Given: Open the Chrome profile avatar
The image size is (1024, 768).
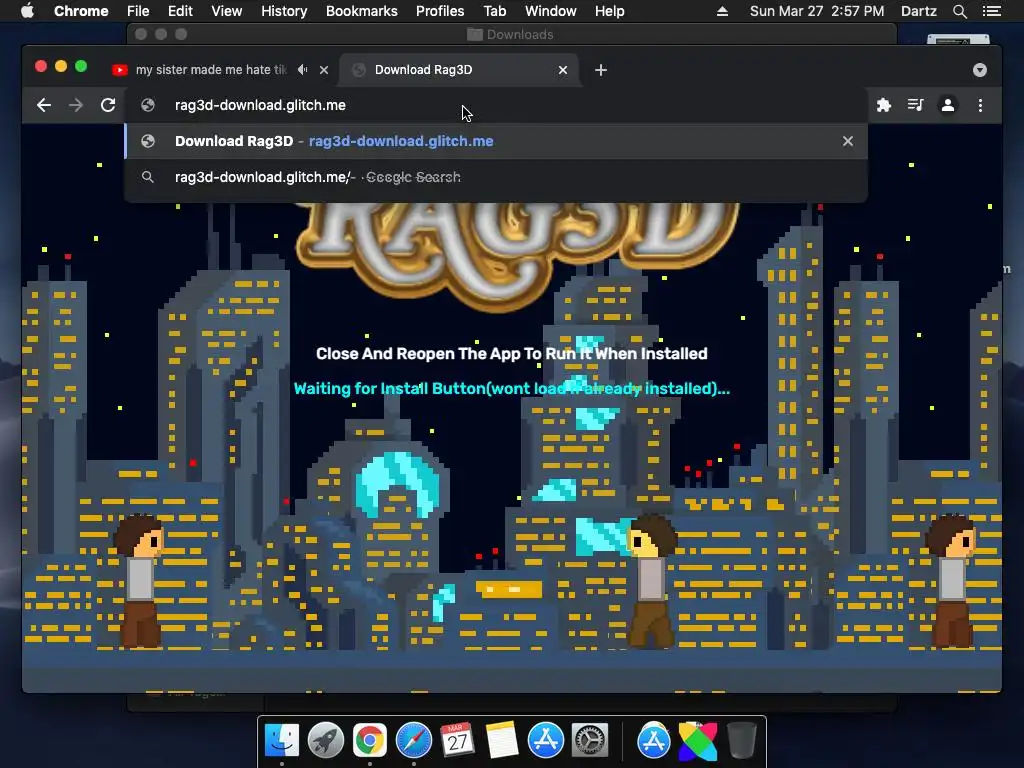Looking at the screenshot, I should (x=948, y=105).
